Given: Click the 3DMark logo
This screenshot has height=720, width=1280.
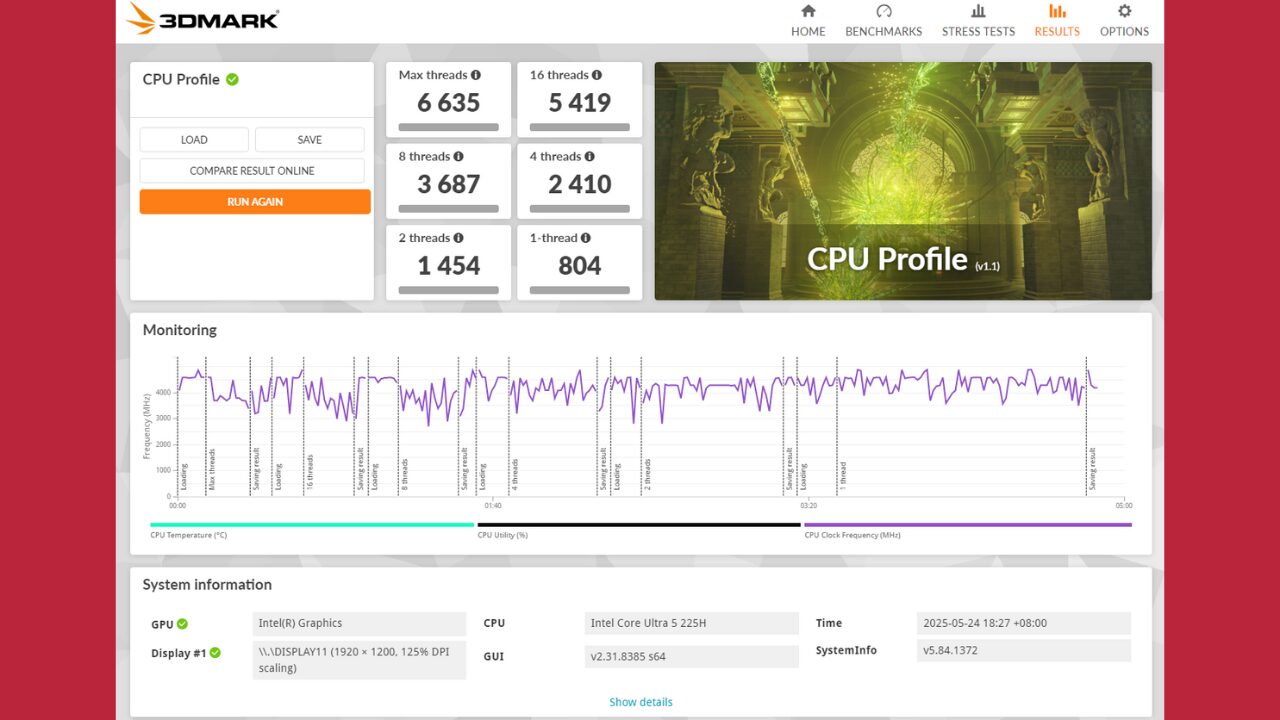Looking at the screenshot, I should [x=203, y=19].
